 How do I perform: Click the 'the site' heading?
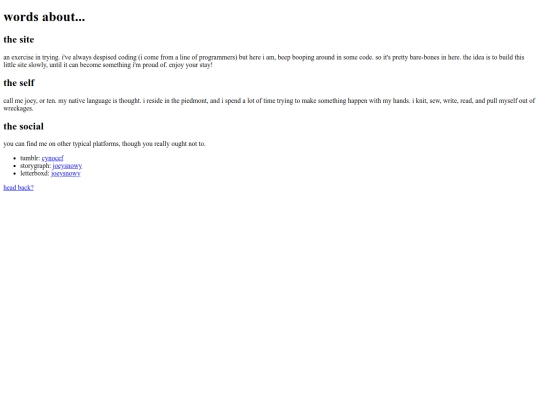coord(19,40)
